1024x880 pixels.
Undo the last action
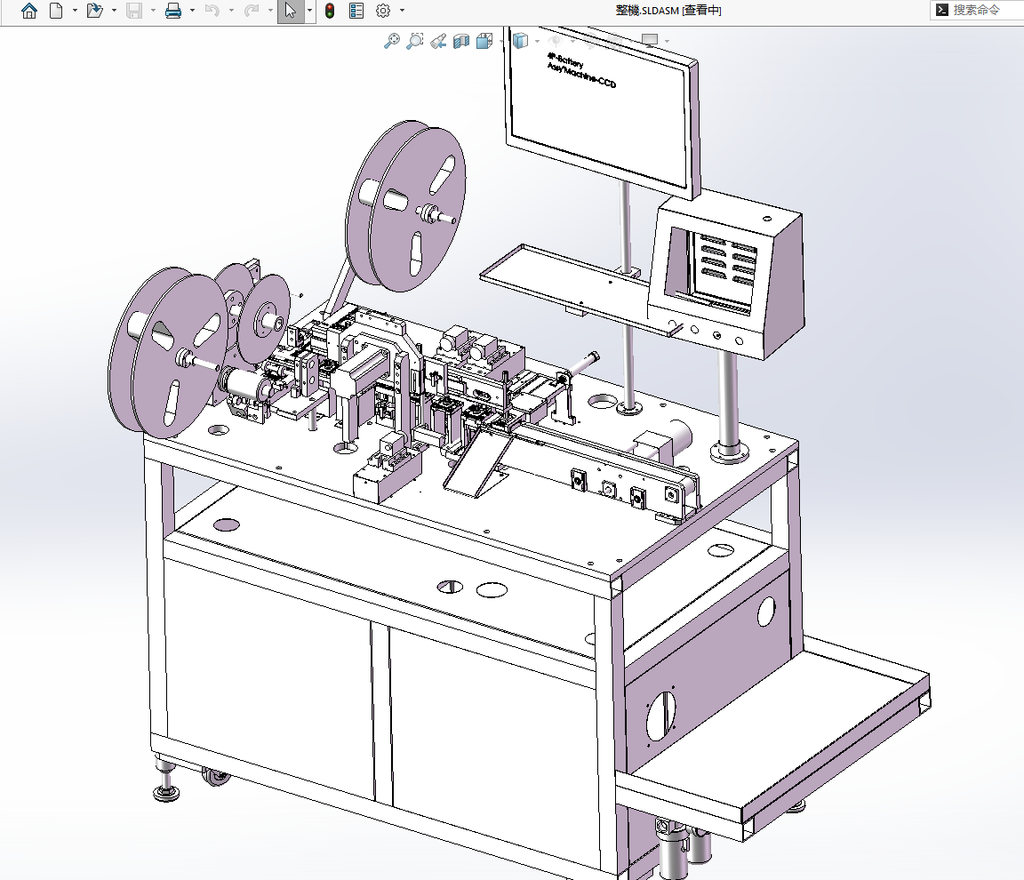tap(212, 10)
